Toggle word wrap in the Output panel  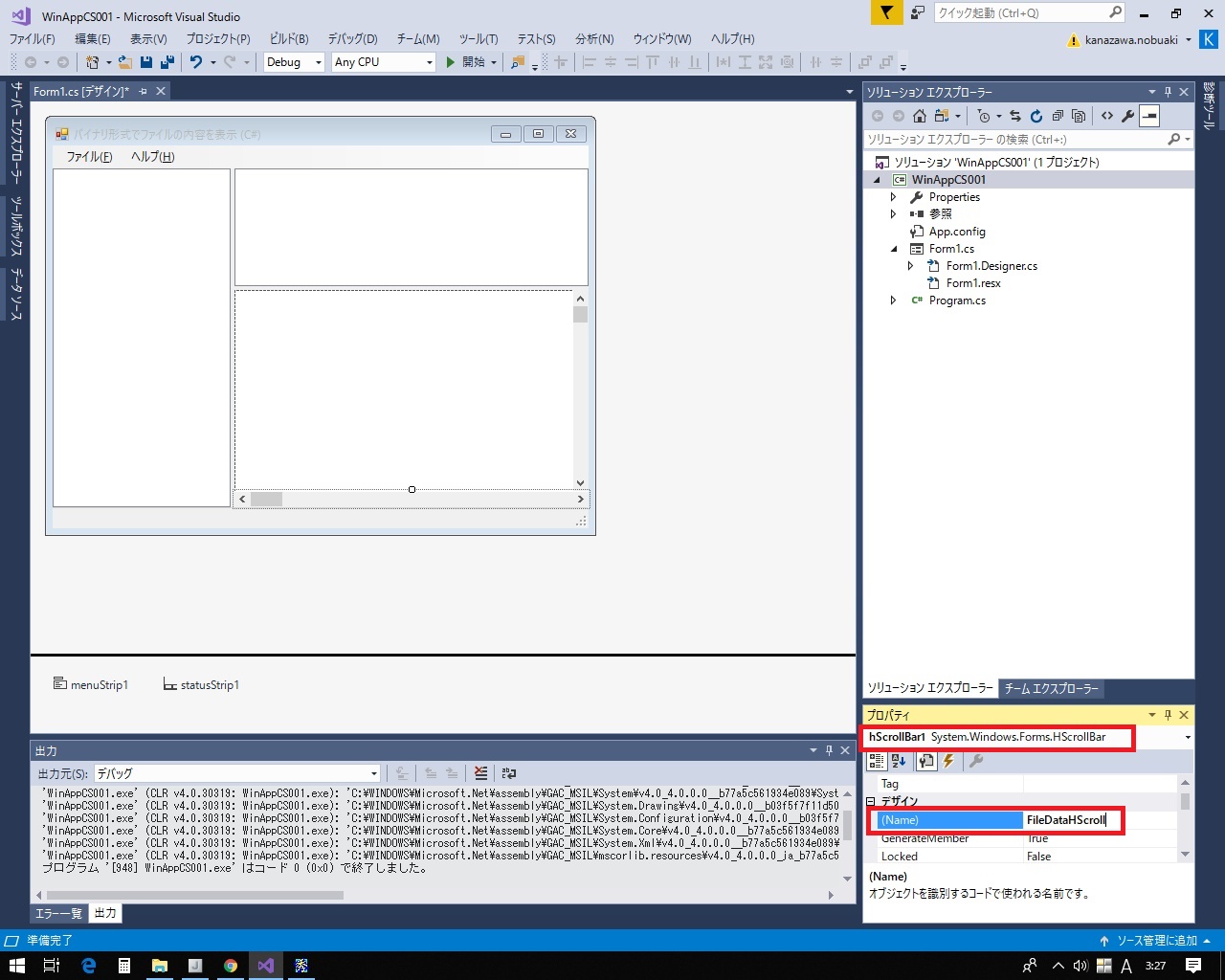coord(509,773)
